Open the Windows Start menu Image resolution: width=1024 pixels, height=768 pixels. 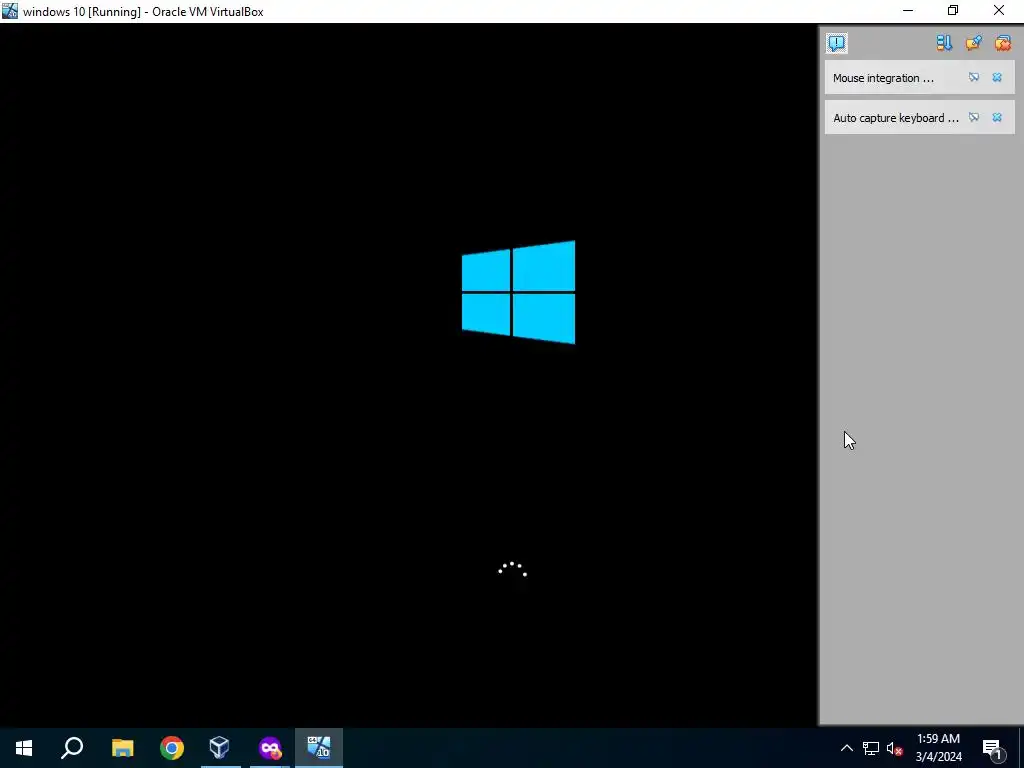[x=24, y=748]
